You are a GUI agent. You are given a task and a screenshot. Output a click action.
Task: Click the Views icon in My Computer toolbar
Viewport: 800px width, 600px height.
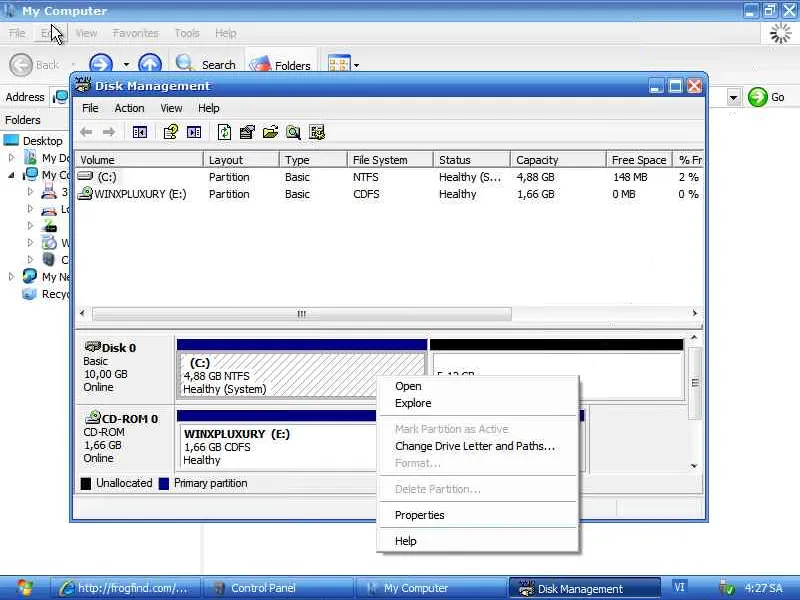(x=339, y=64)
